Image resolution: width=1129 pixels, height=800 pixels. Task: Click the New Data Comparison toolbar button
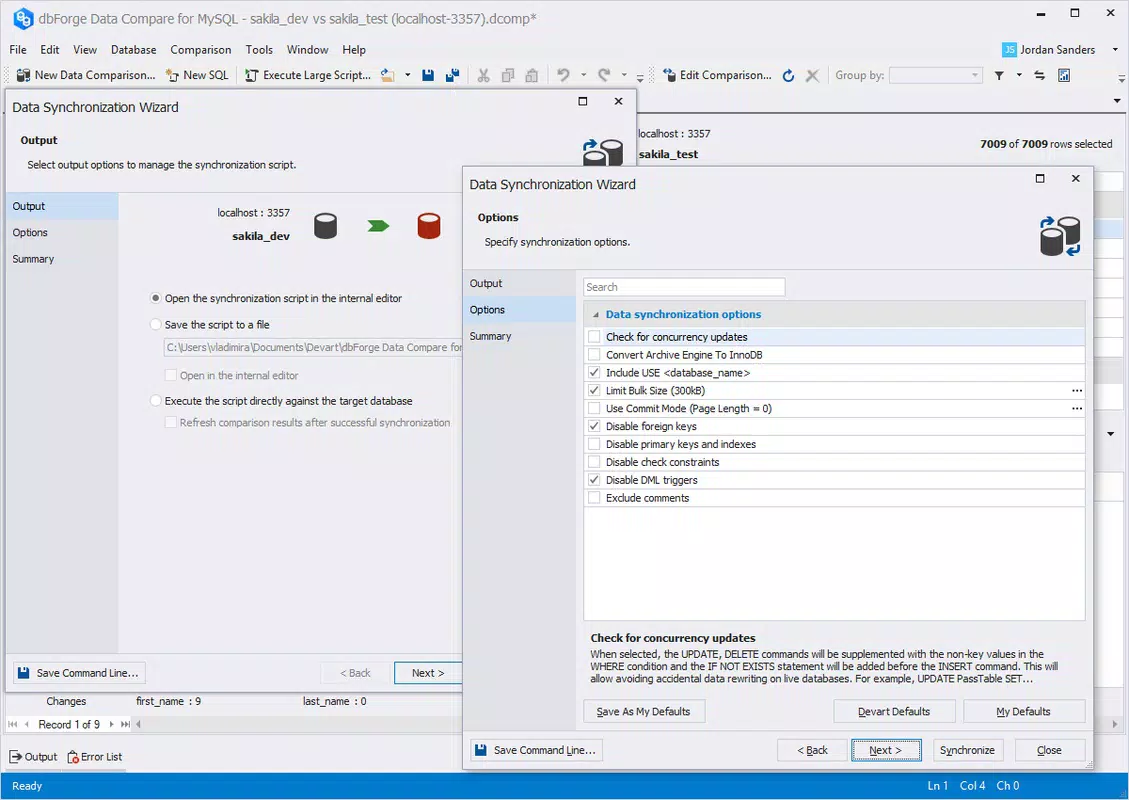click(x=86, y=75)
